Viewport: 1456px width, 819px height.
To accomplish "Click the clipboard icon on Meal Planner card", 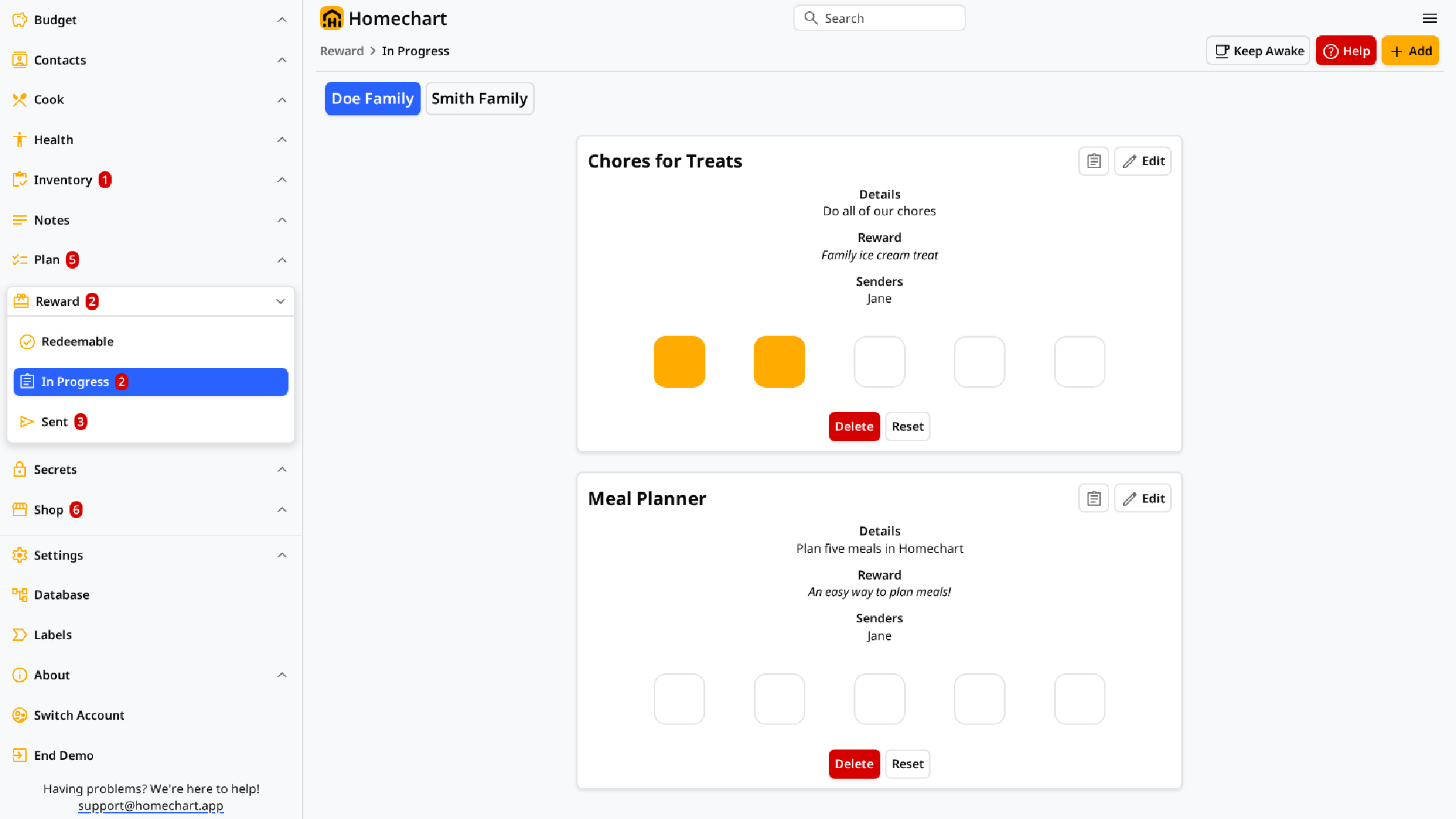I will tap(1094, 498).
